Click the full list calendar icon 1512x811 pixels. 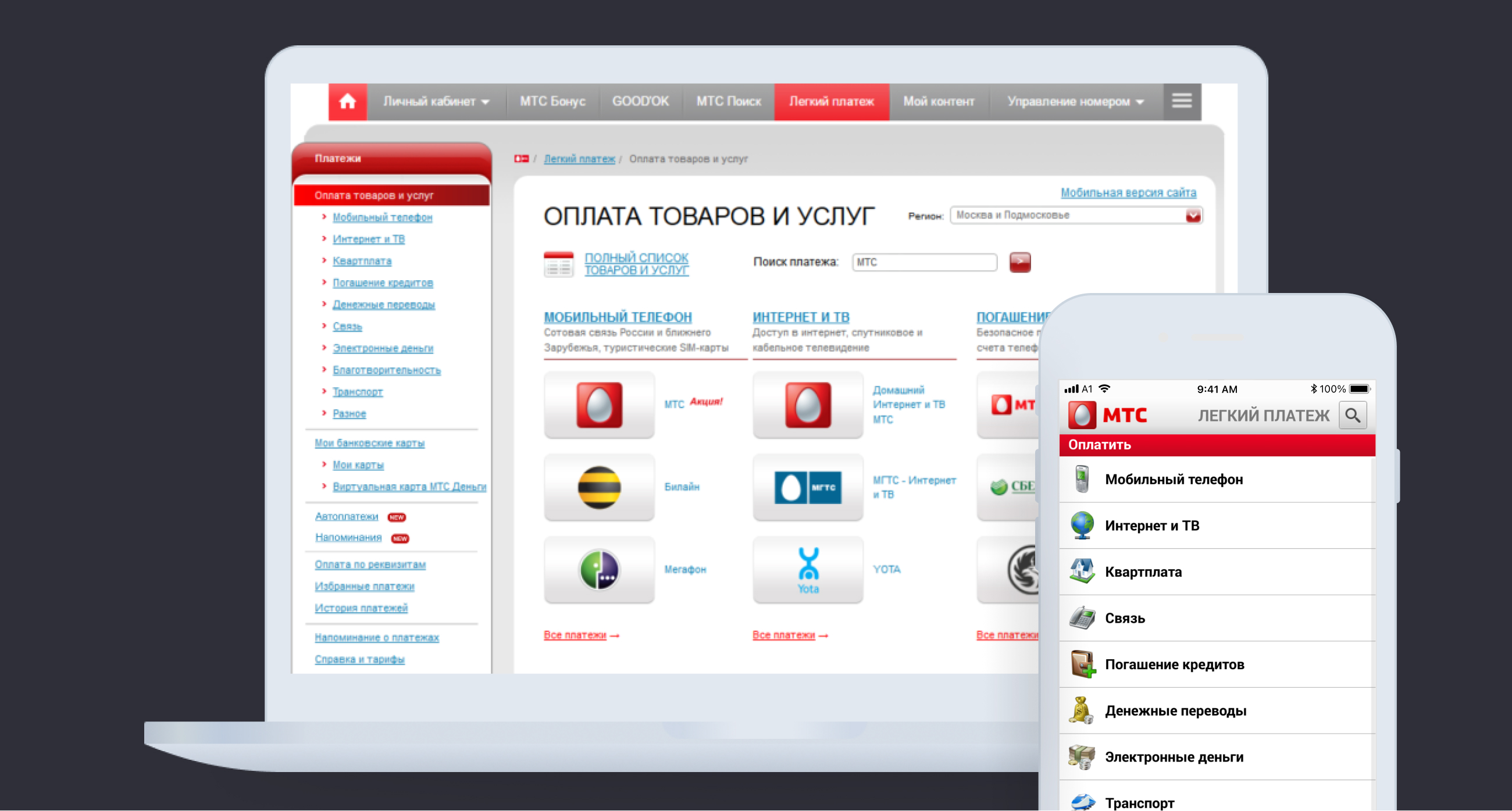pos(558,264)
